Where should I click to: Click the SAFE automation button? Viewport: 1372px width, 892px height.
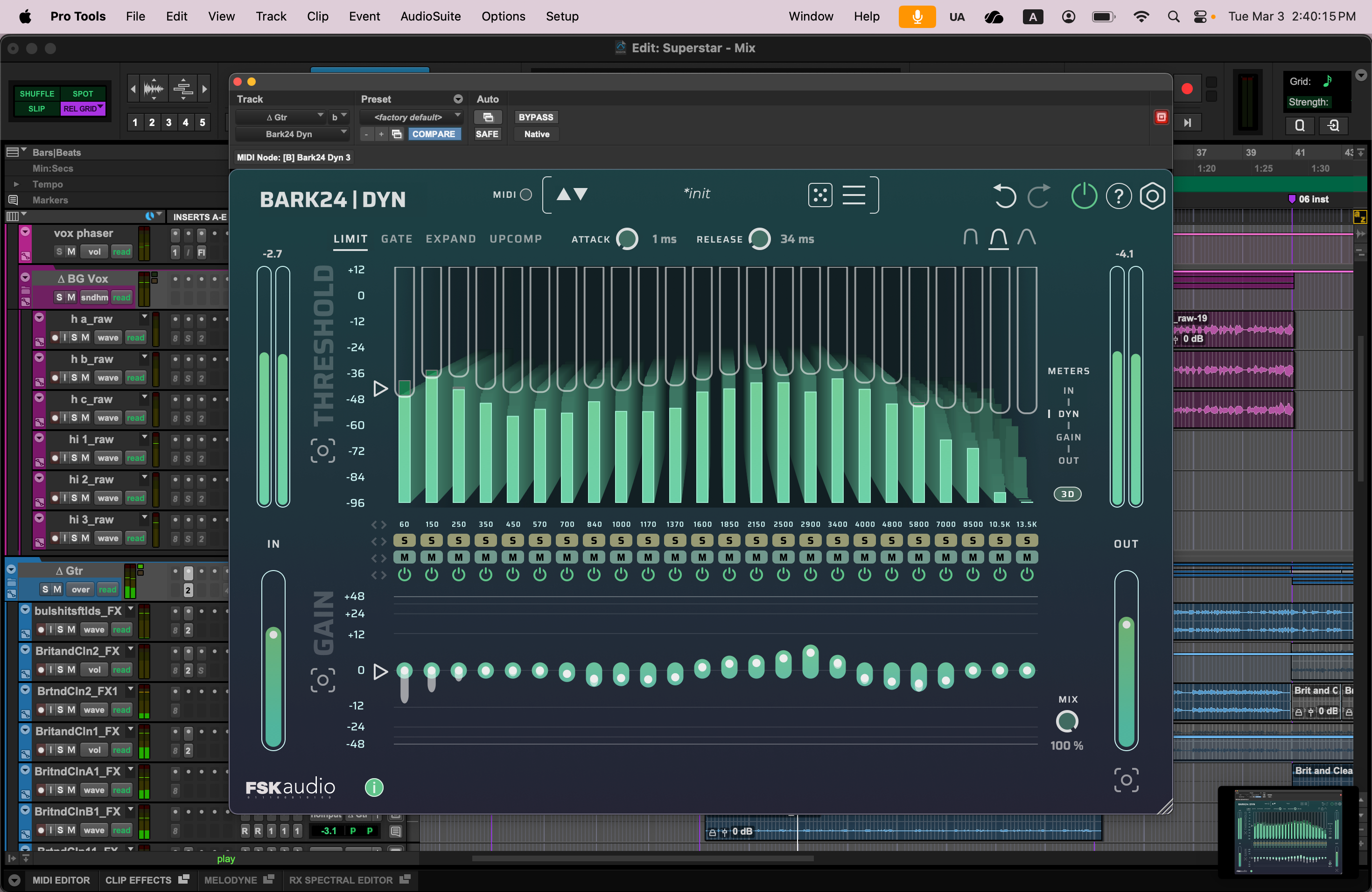(487, 134)
